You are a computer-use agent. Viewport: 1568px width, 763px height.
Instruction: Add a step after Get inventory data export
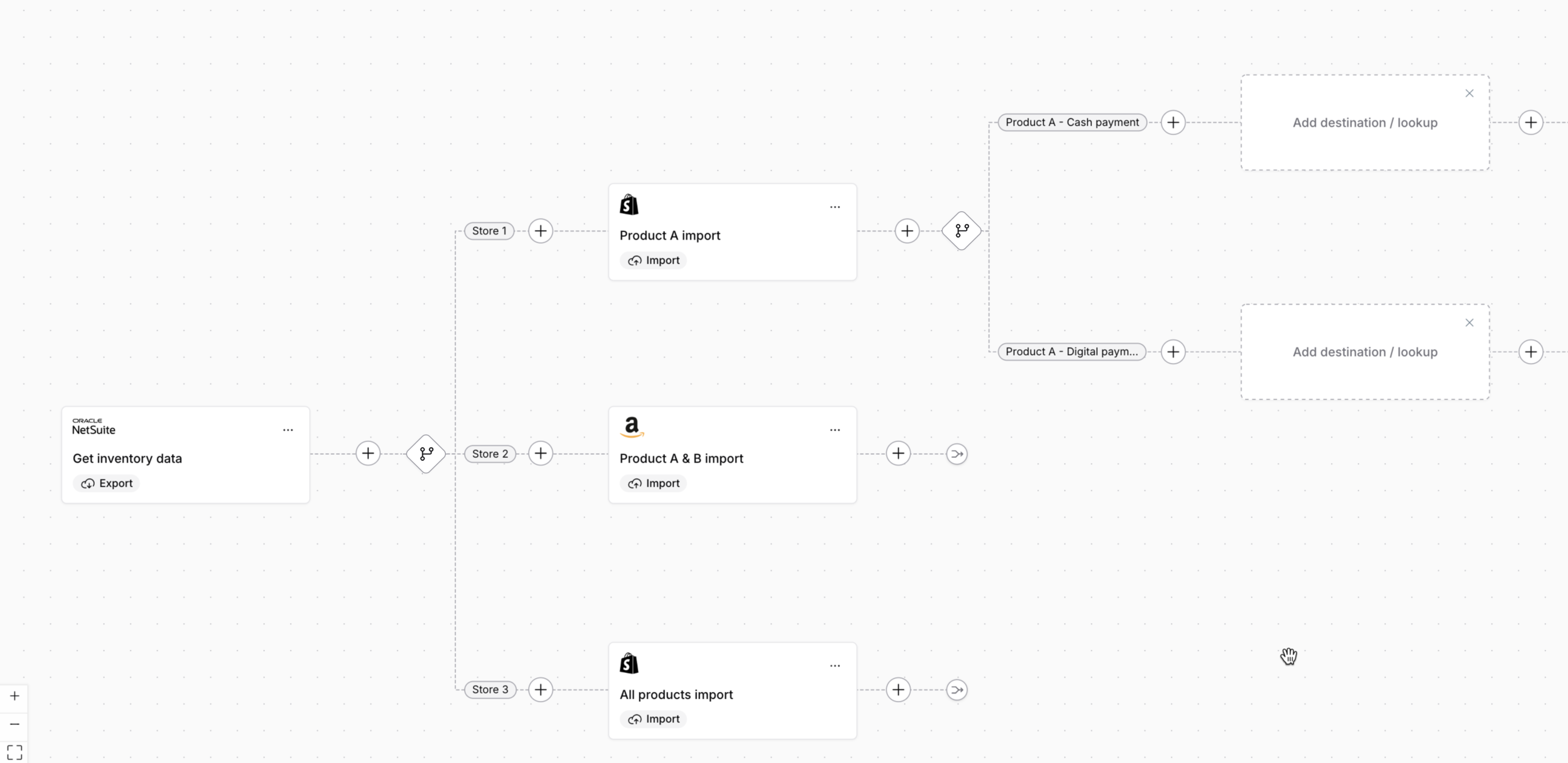point(368,453)
